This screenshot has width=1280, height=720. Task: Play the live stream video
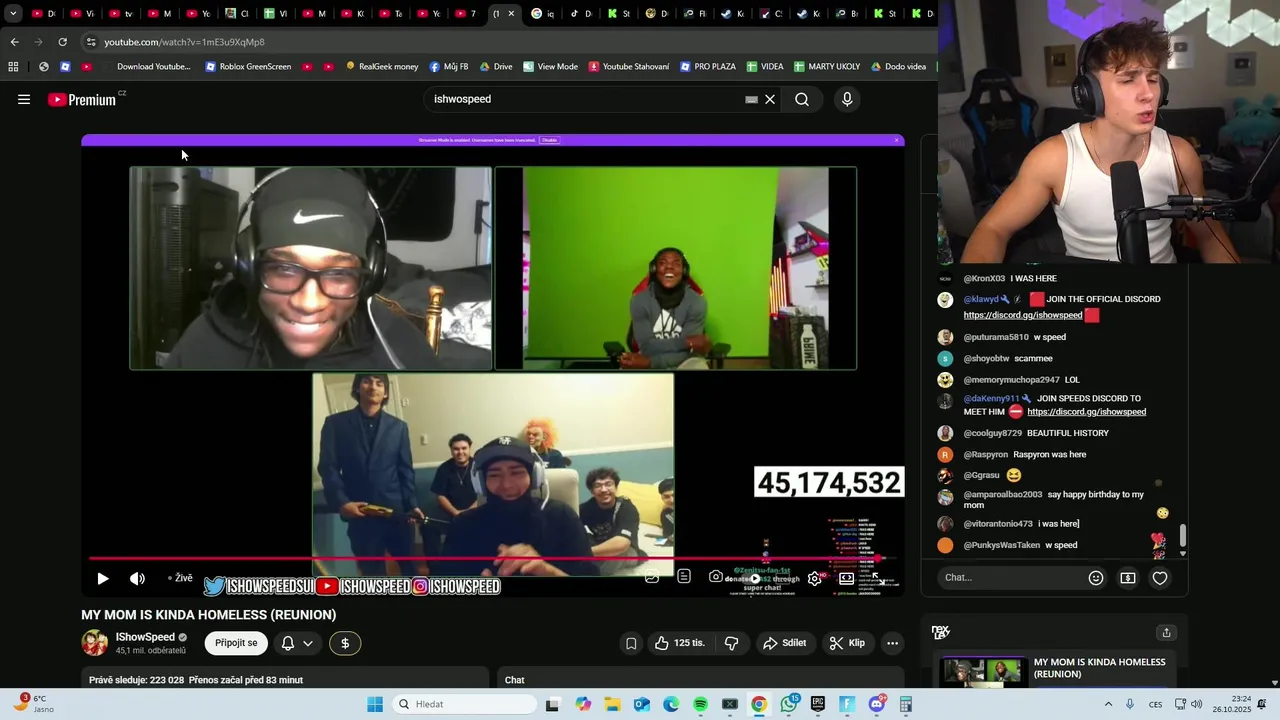[x=102, y=578]
